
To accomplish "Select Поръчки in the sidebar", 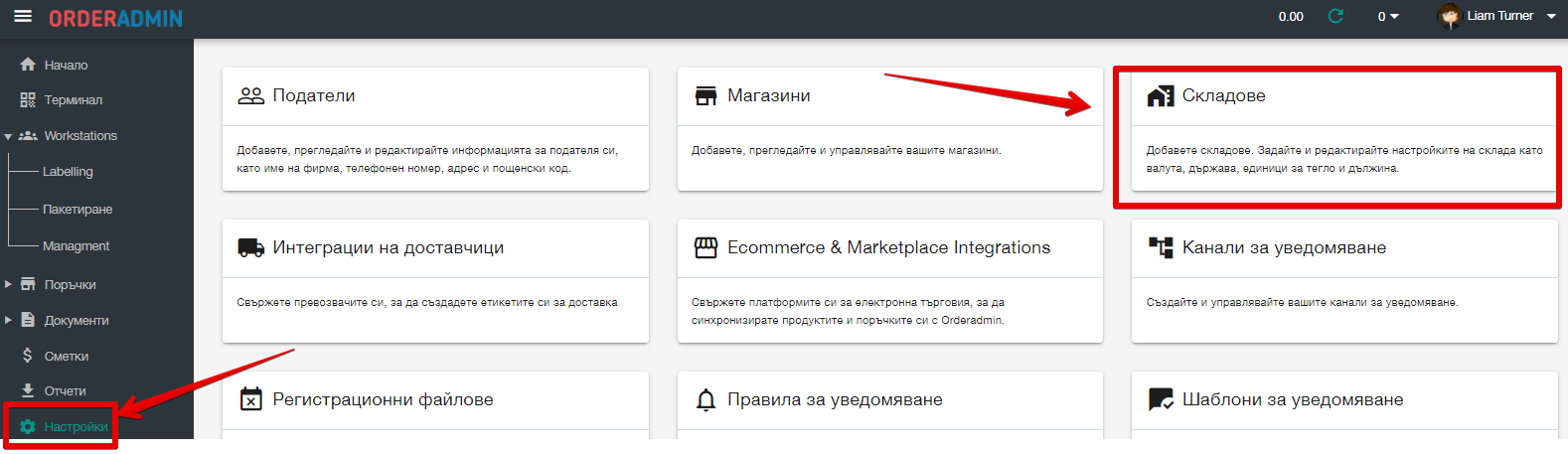I will 70,284.
